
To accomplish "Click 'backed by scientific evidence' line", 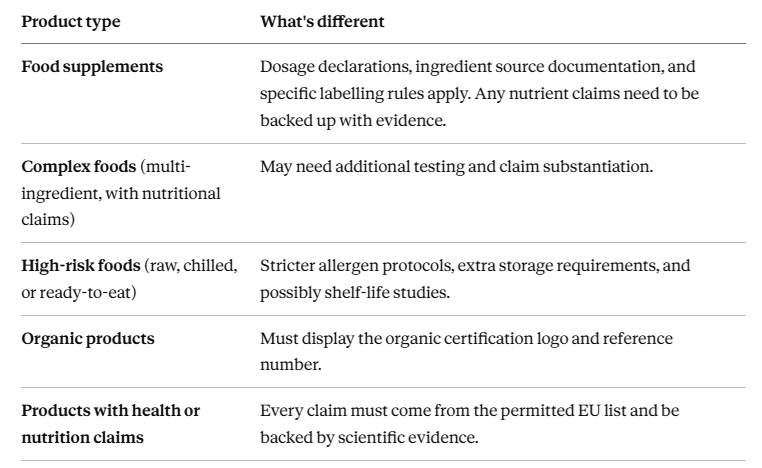I will point(369,437).
